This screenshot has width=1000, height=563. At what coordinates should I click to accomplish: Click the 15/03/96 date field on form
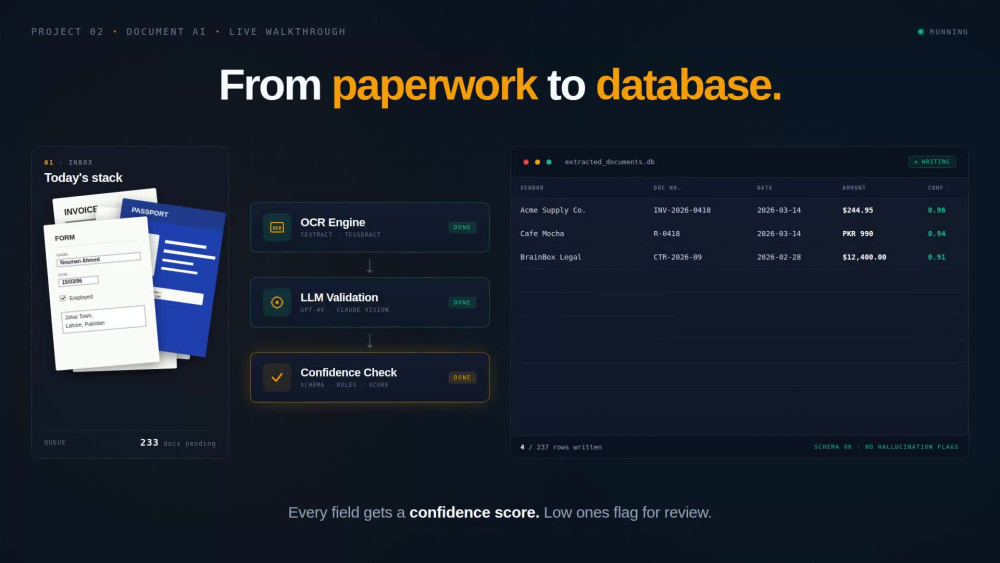tap(78, 281)
